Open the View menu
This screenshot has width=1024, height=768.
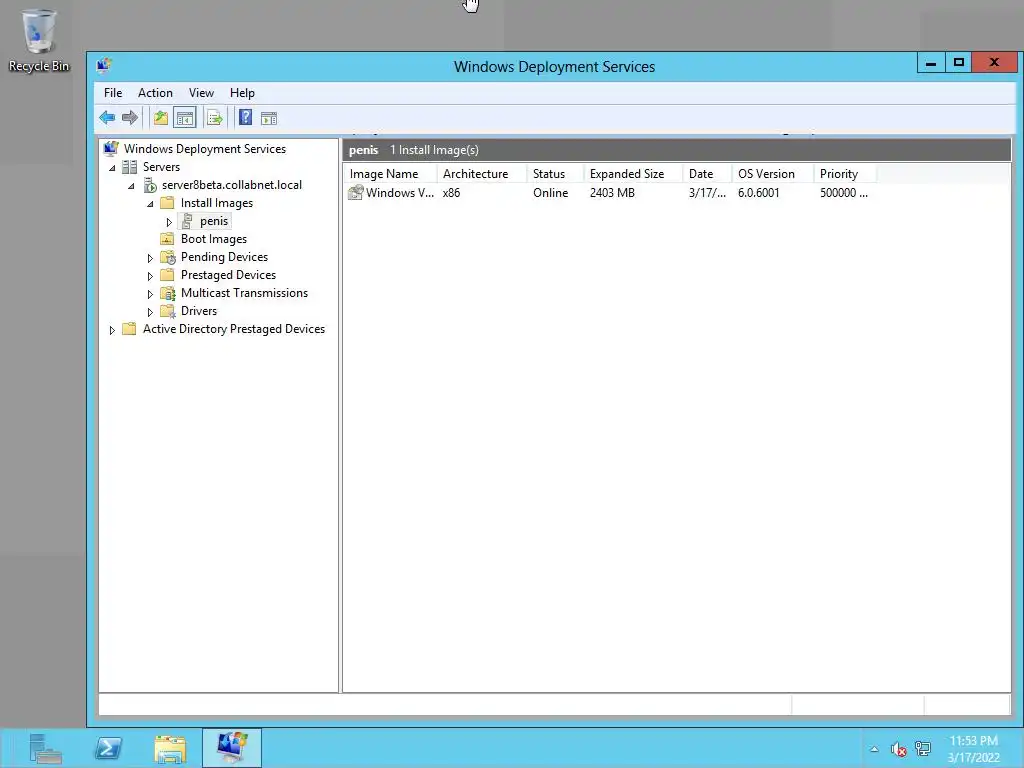pos(201,93)
